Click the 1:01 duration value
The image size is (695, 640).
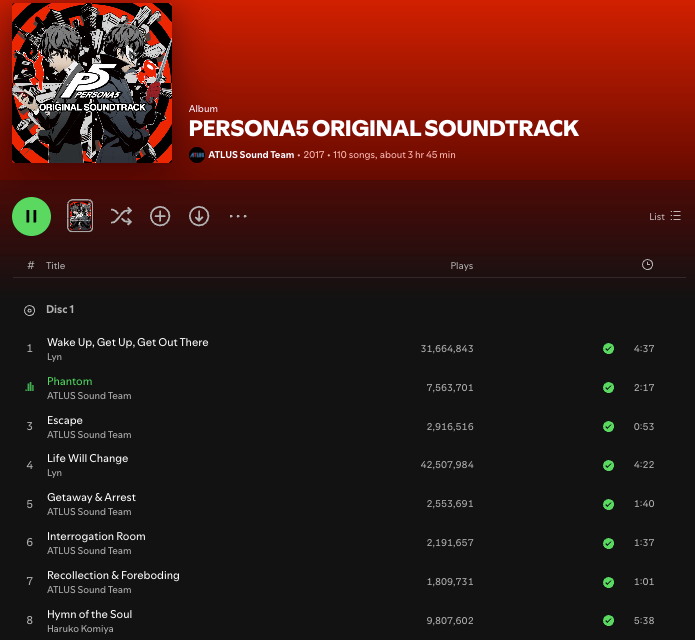pyautogui.click(x=644, y=582)
